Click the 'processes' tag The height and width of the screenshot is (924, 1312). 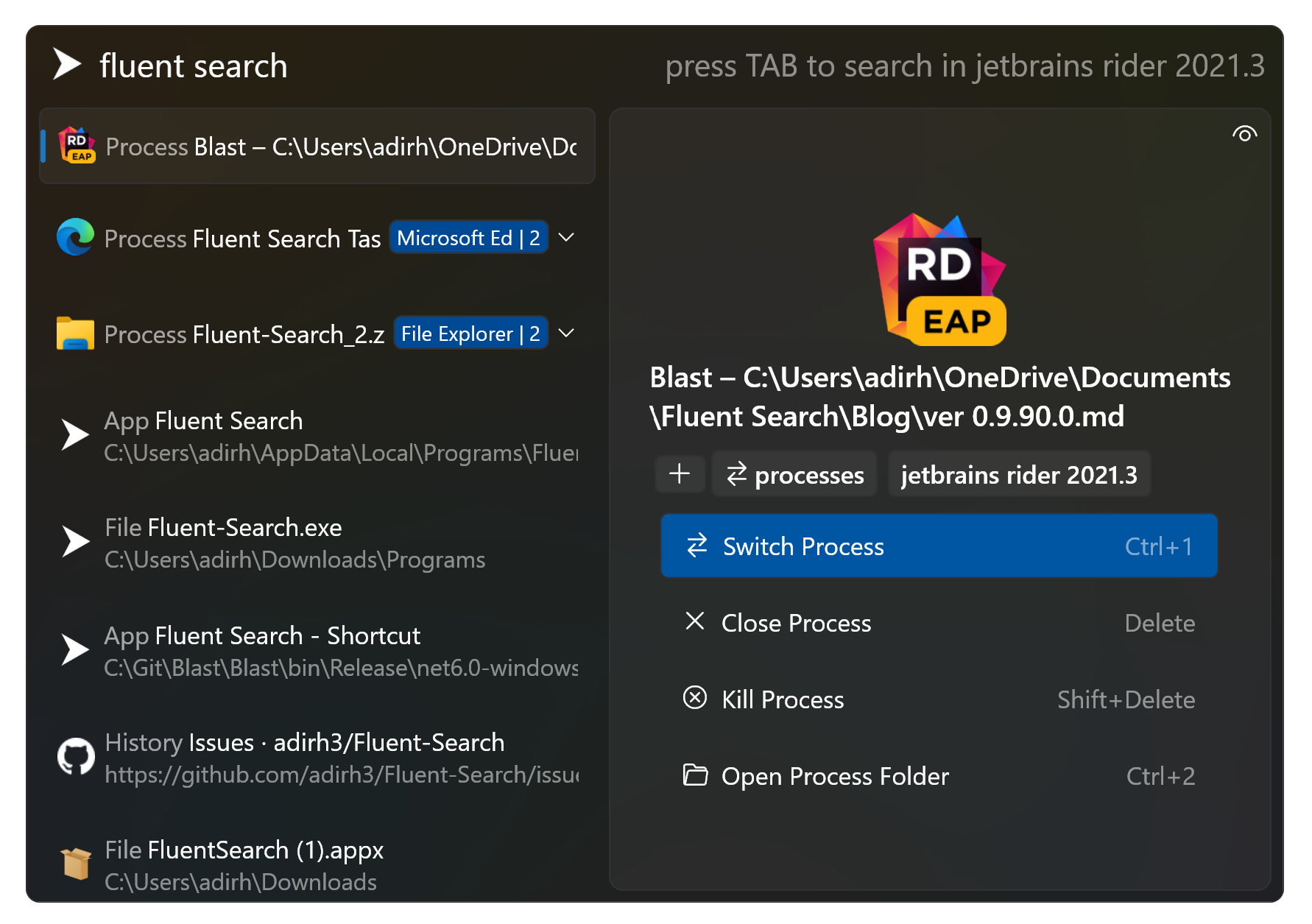pos(794,473)
